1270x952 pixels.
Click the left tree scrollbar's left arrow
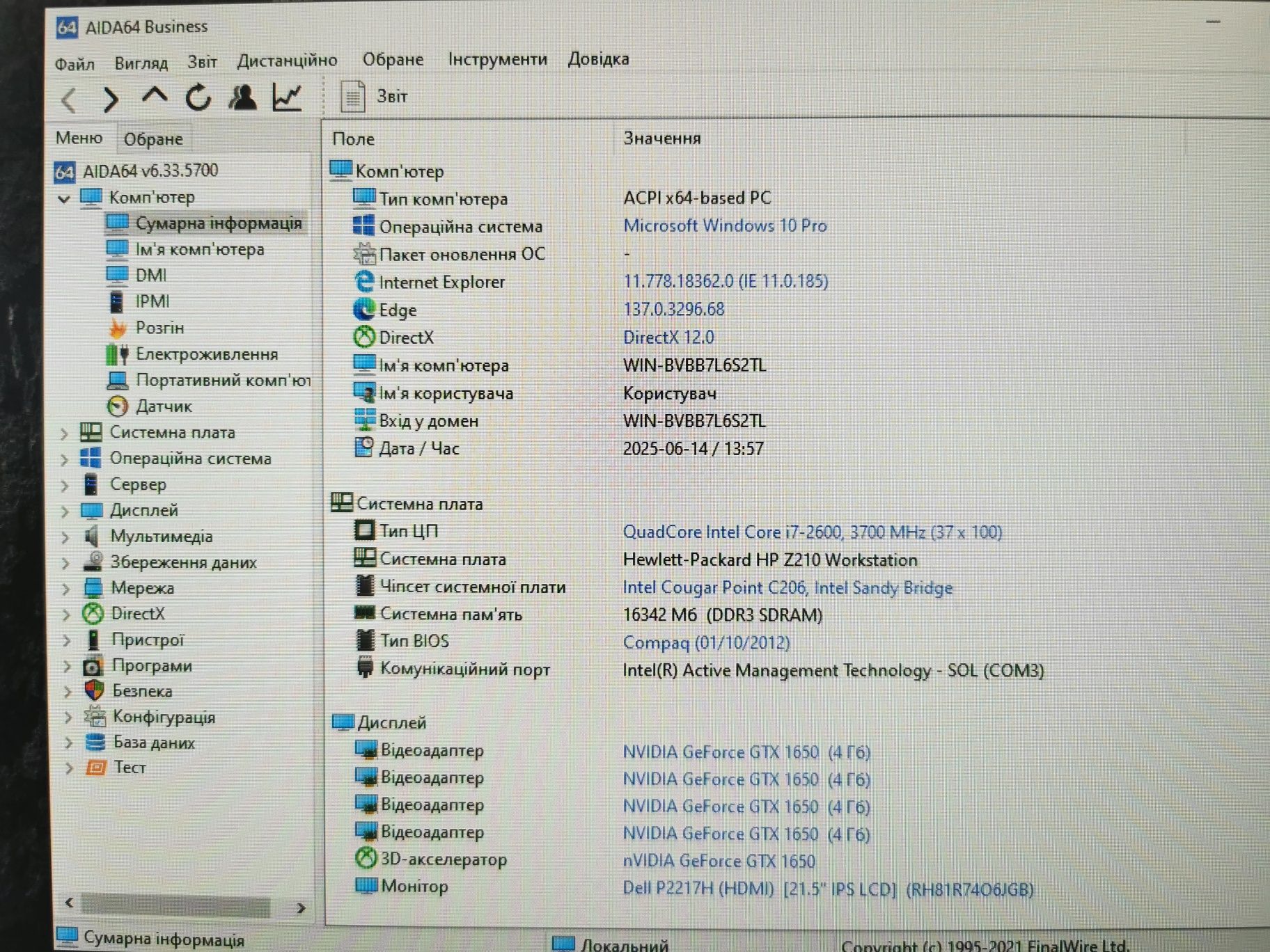click(x=69, y=903)
